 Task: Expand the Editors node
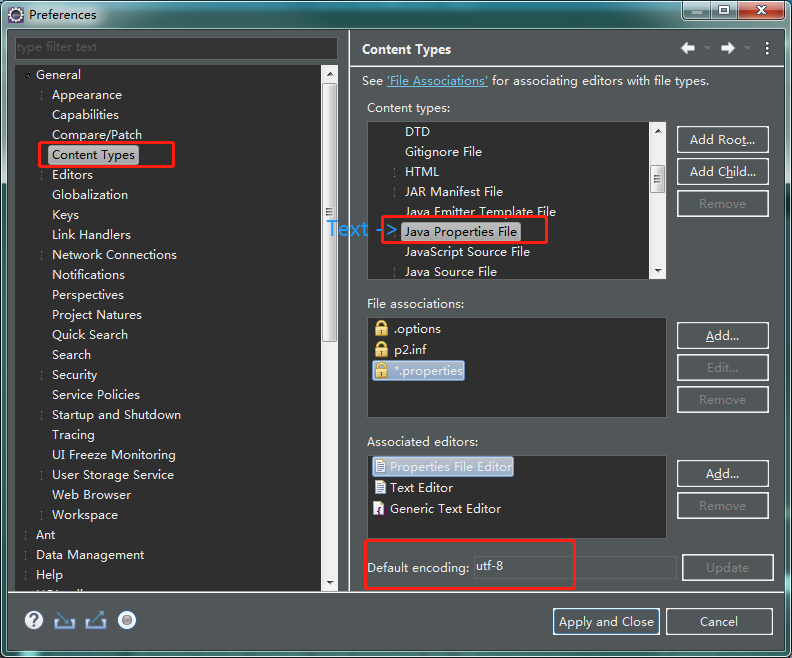pos(43,175)
